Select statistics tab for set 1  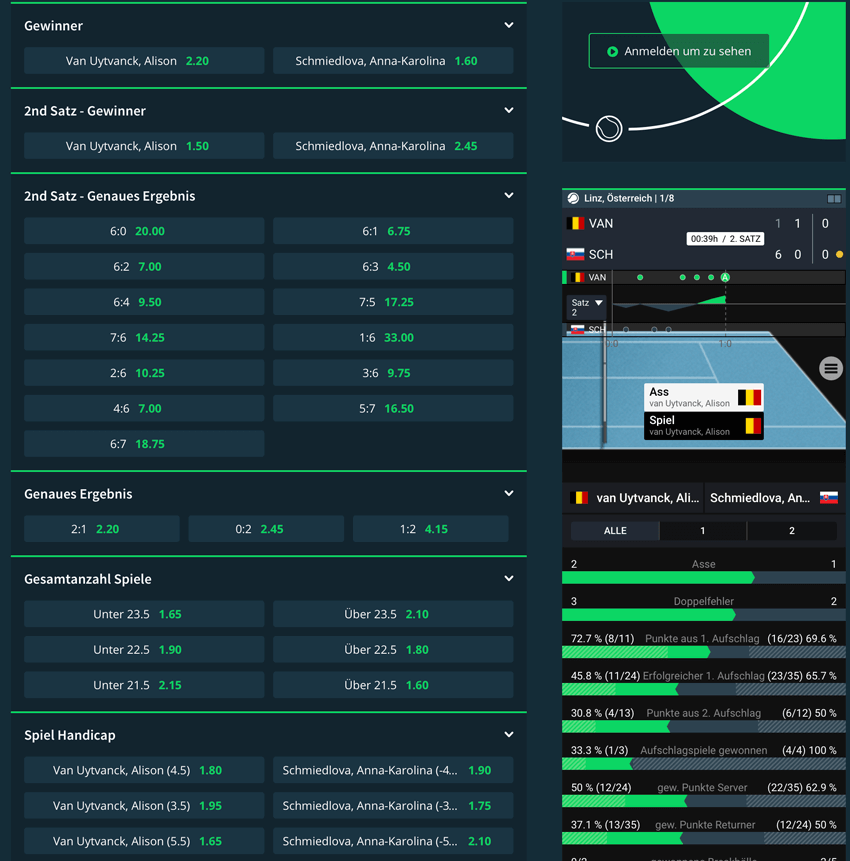703,530
